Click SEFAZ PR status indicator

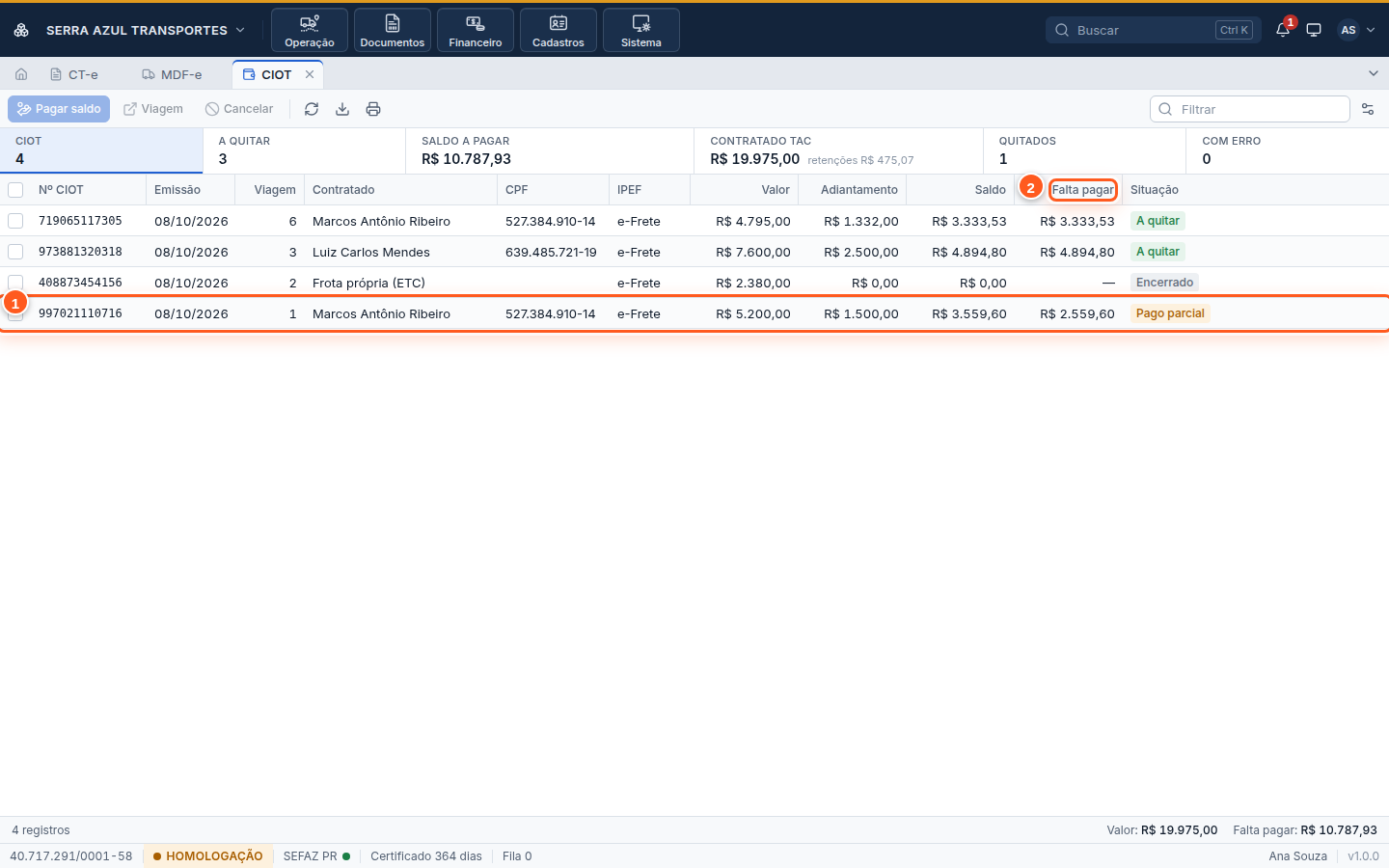316,856
